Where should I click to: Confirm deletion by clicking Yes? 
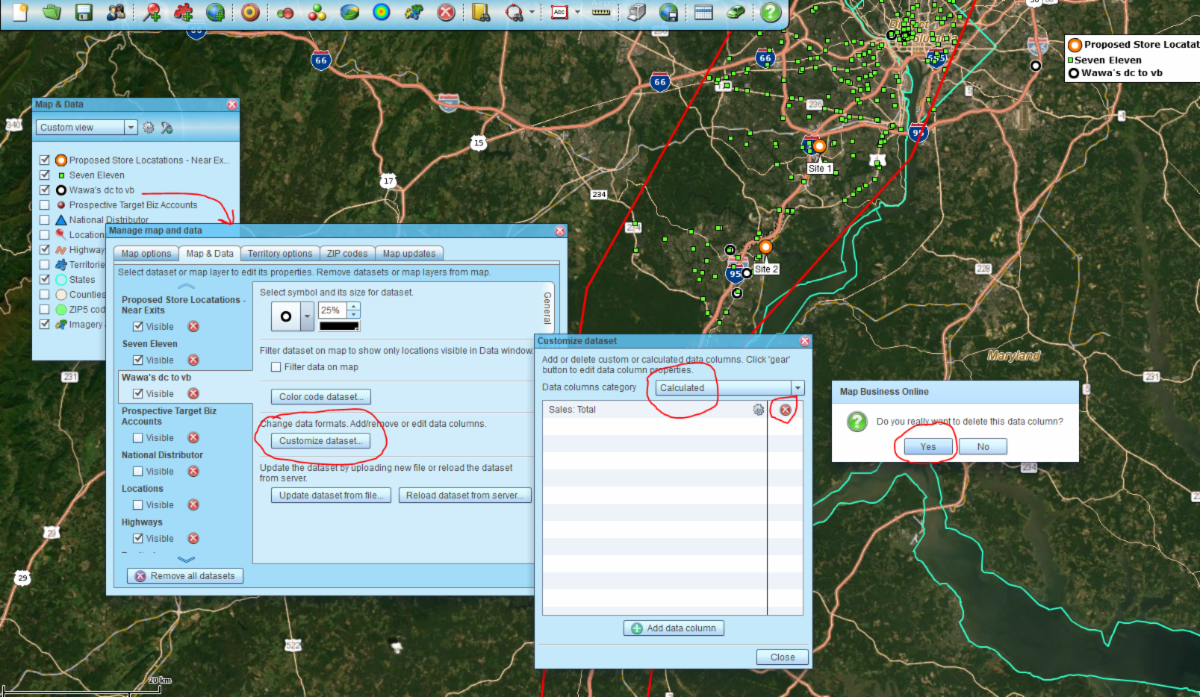click(927, 447)
